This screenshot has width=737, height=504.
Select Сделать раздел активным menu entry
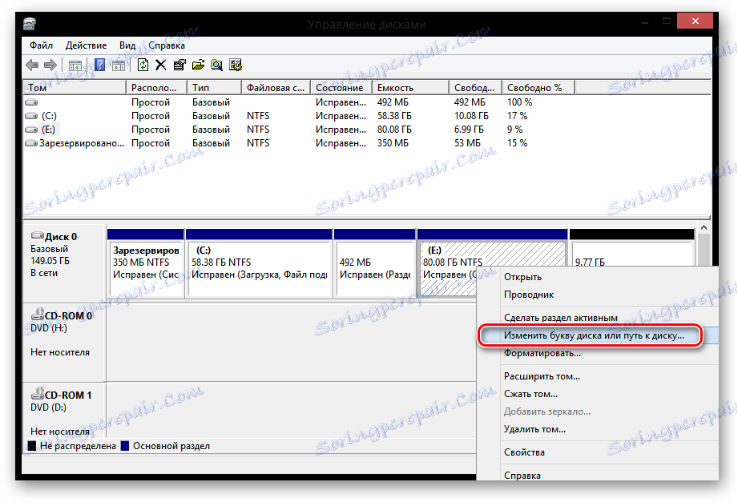coord(561,318)
